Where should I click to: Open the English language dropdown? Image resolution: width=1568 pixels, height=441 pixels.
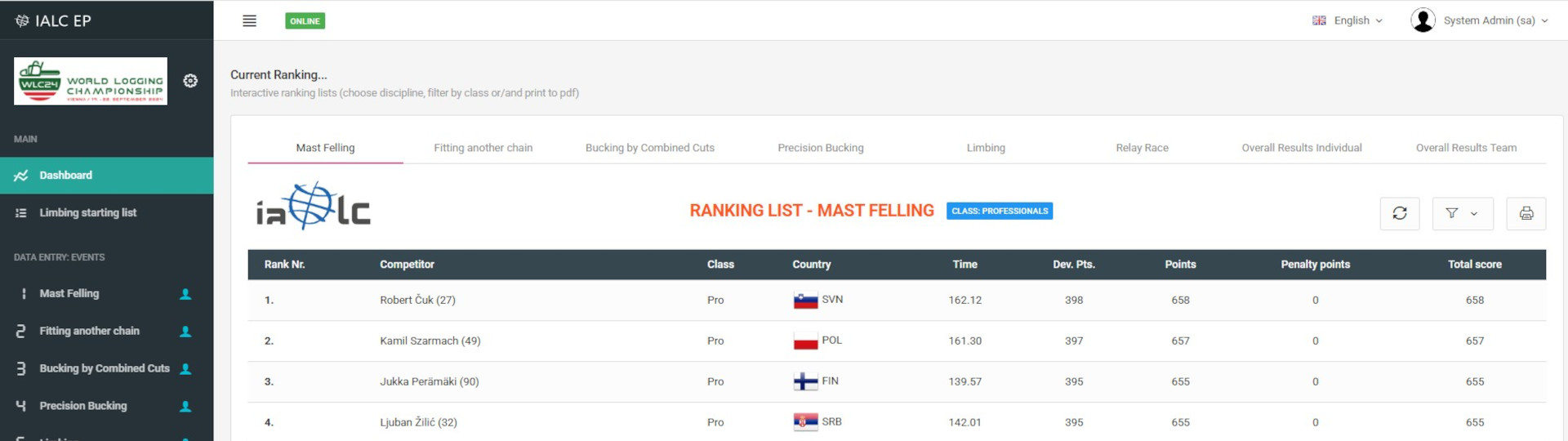click(1347, 20)
